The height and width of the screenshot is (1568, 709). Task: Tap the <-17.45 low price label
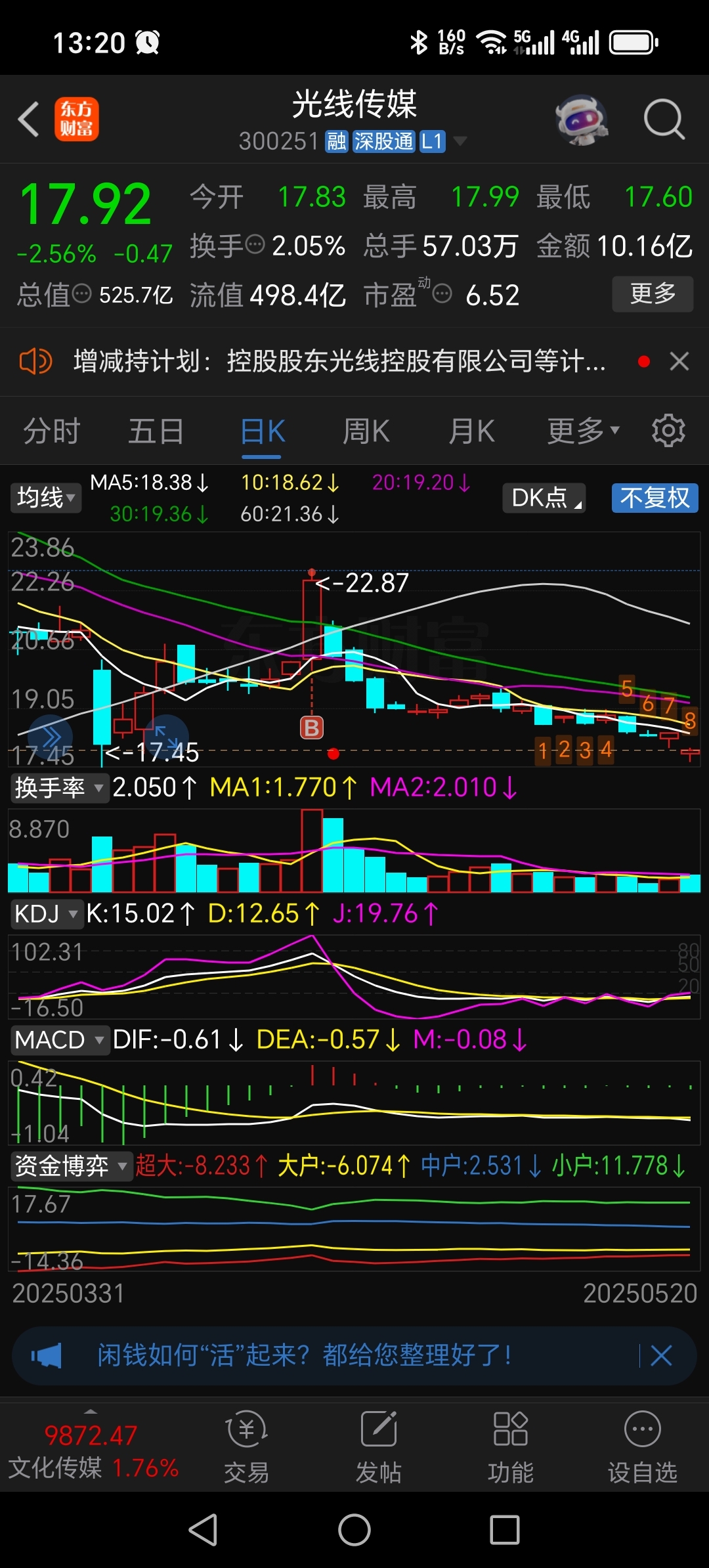(x=152, y=752)
